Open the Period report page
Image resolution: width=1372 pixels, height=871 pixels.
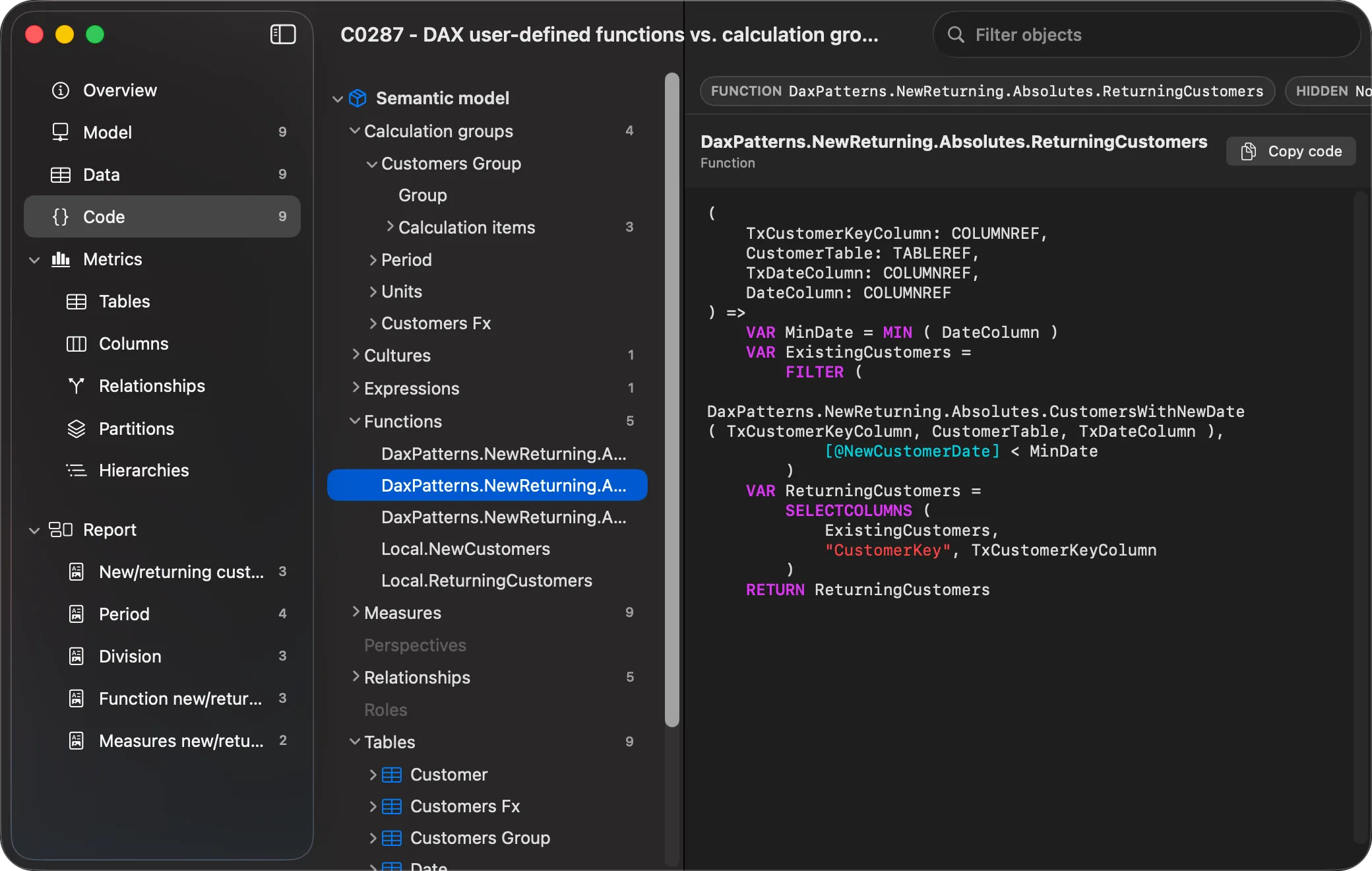(162, 614)
